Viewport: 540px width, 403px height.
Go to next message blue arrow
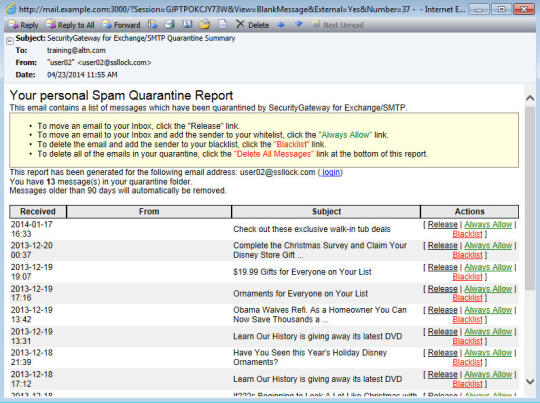click(x=299, y=24)
